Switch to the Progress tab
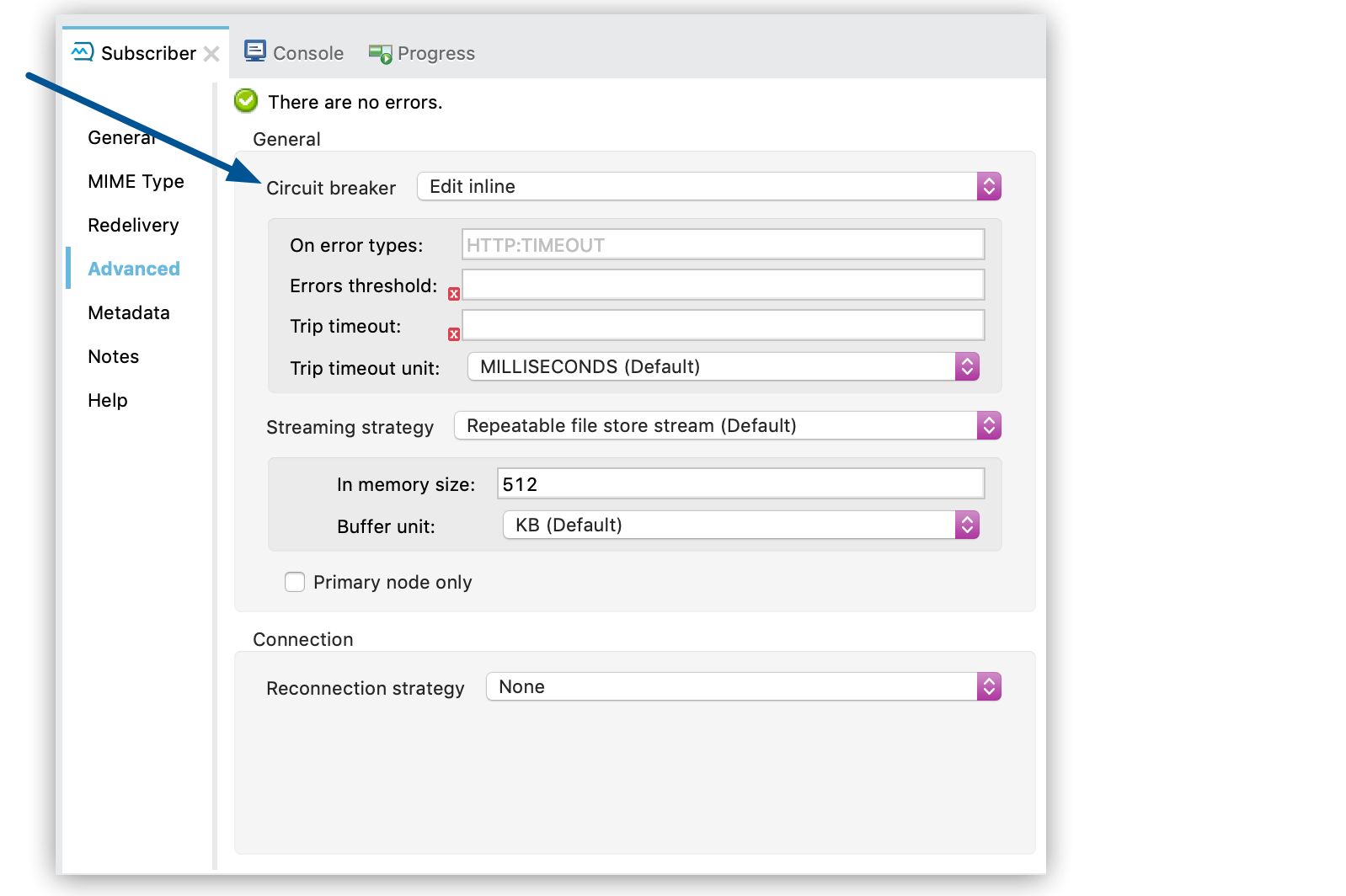The height and width of the screenshot is (896, 1346). [x=435, y=53]
